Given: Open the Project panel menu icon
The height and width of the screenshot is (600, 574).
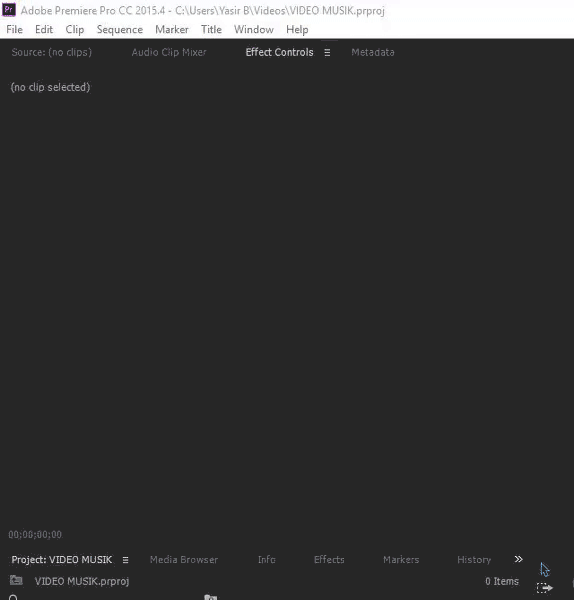Looking at the screenshot, I should [126, 560].
